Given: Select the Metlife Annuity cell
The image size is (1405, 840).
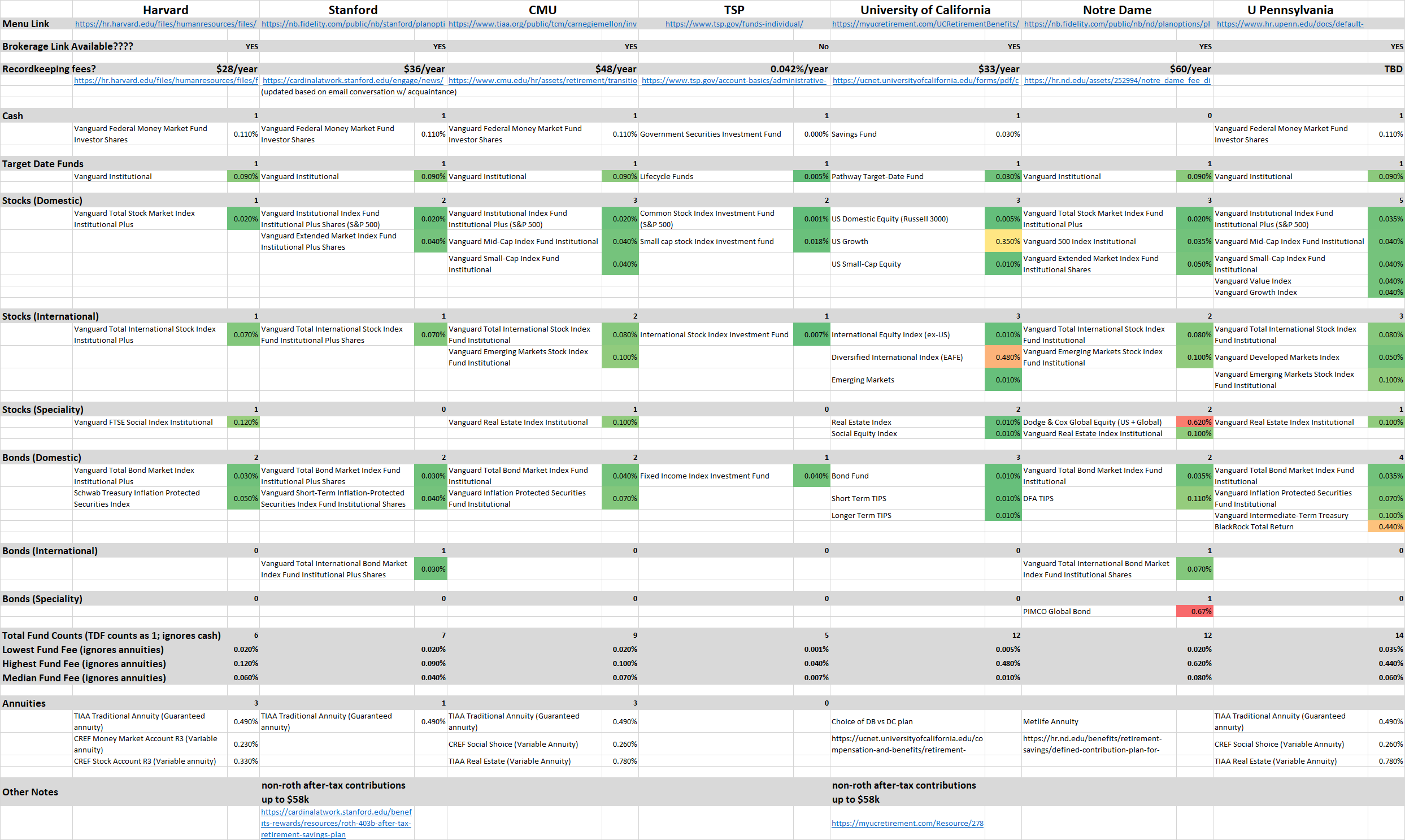Looking at the screenshot, I should pos(1099,722).
